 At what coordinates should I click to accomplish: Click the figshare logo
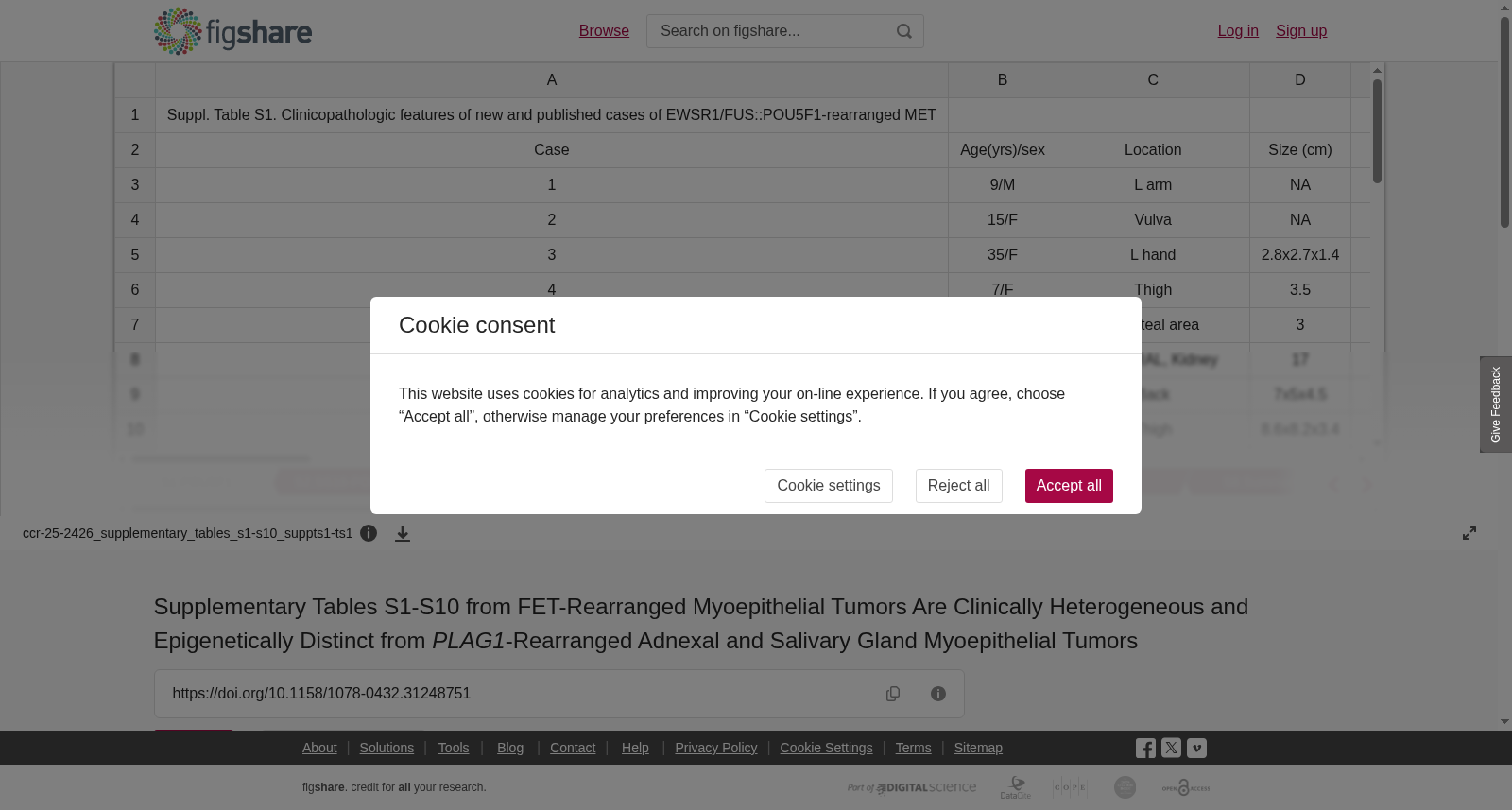232,31
